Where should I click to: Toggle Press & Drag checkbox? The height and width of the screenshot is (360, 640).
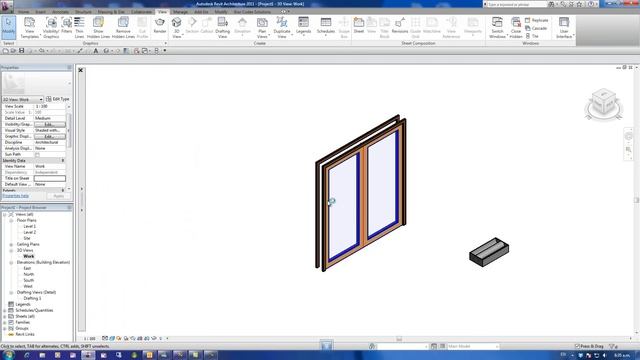click(577, 346)
